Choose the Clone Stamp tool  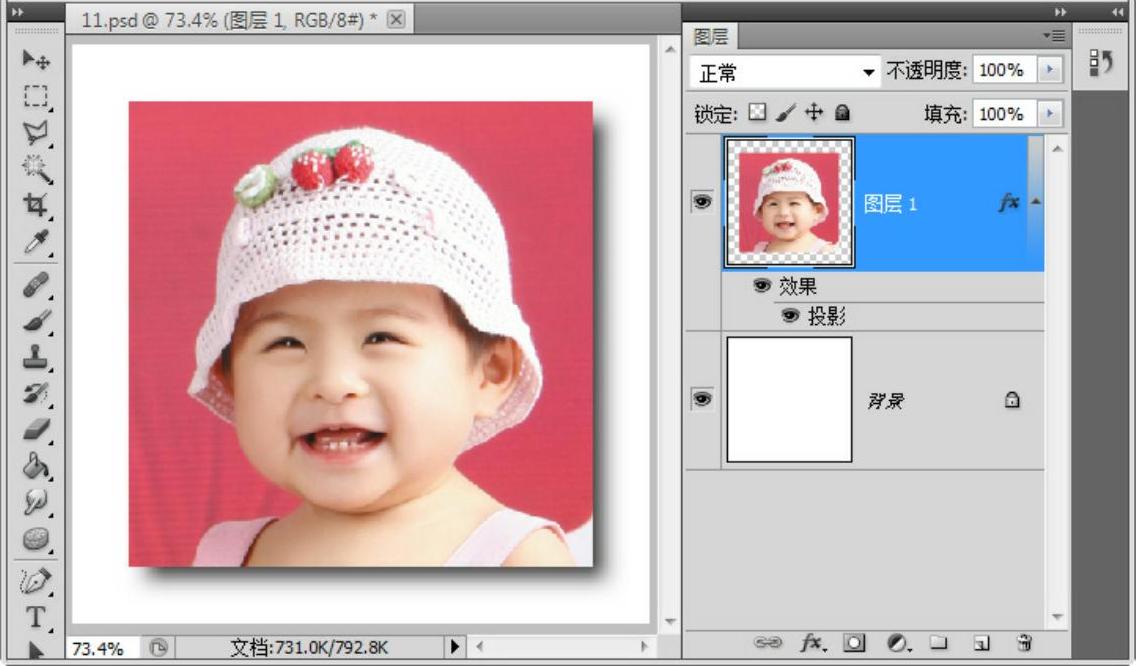pyautogui.click(x=36, y=356)
